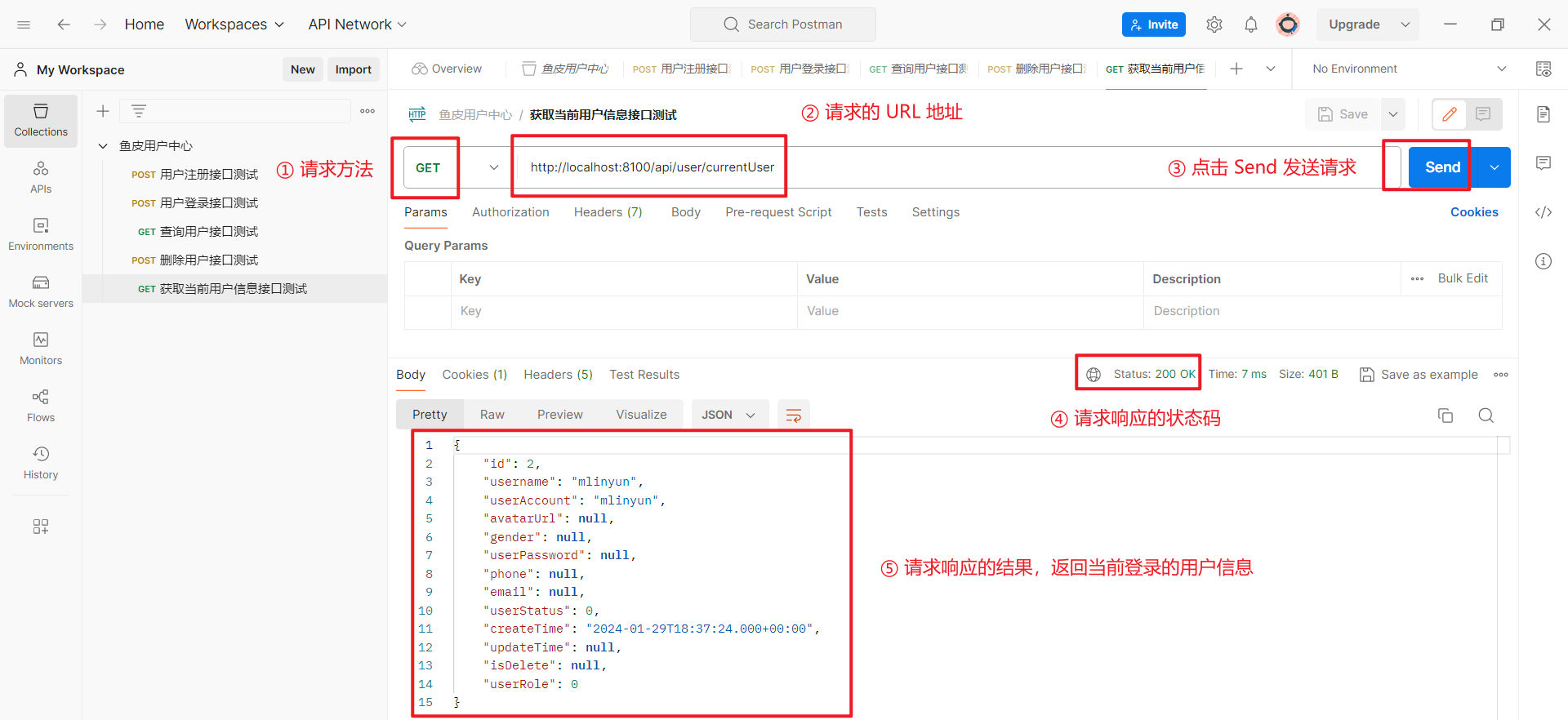Open the code snippet panel icon
Screen dimensions: 1568x720
[x=1543, y=212]
